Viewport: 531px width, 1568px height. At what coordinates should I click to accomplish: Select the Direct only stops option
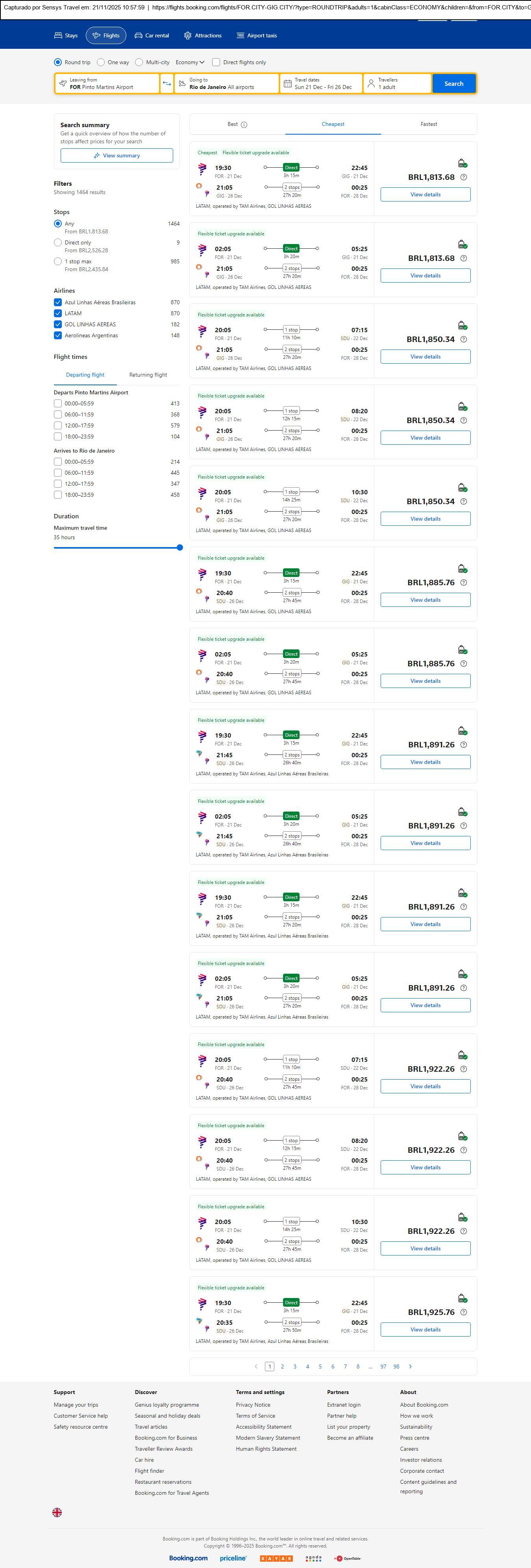tap(58, 242)
